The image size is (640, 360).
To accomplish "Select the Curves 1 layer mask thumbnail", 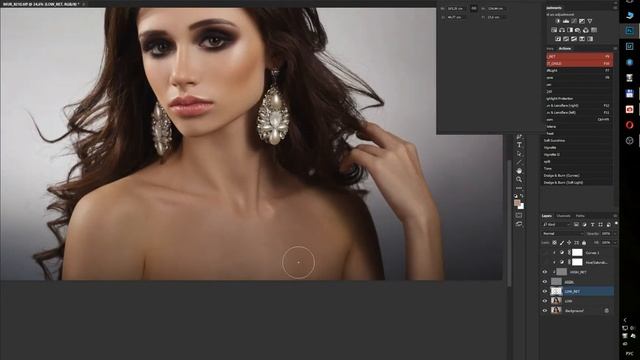I will pos(577,253).
